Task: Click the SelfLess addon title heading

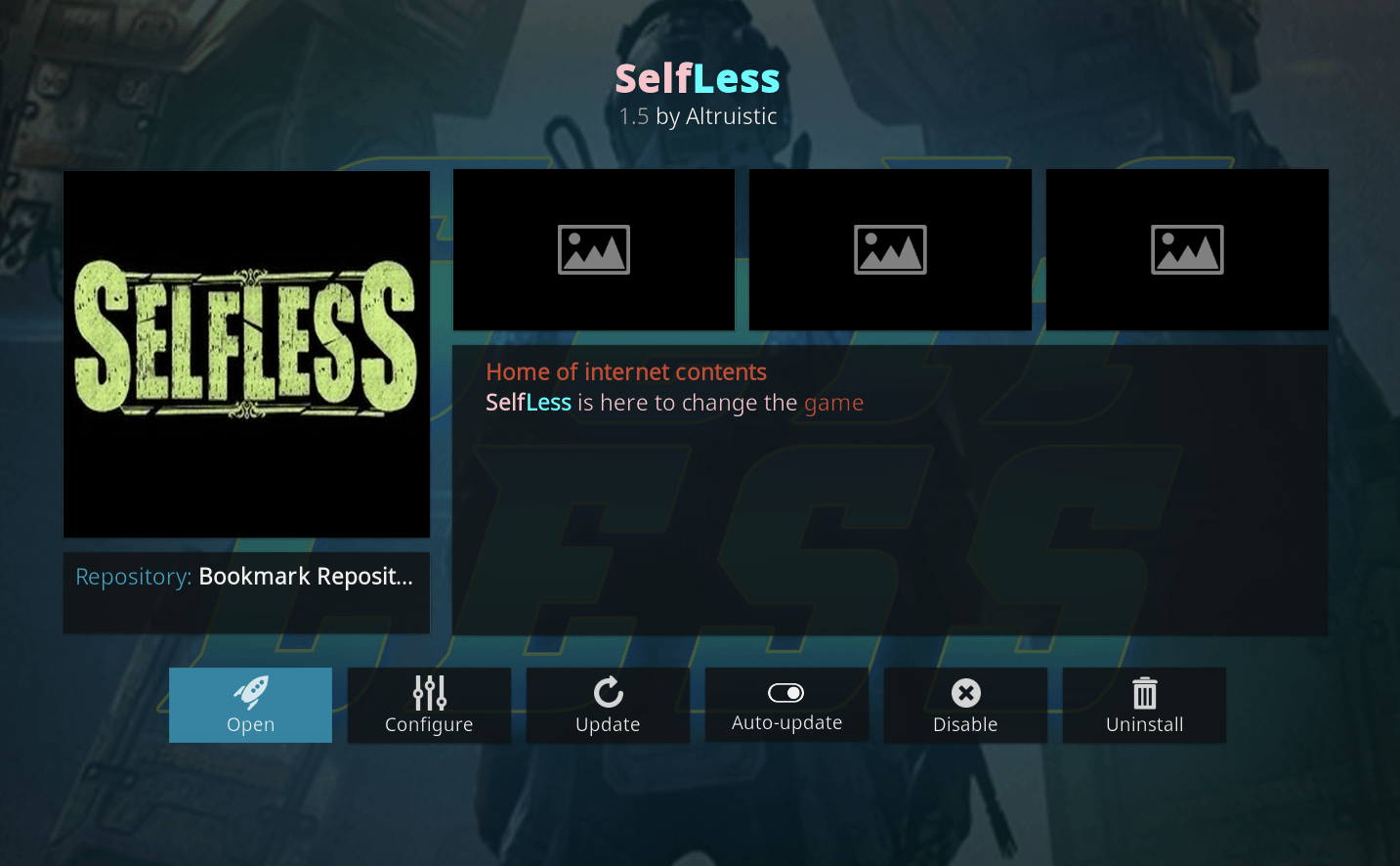Action: coord(698,78)
